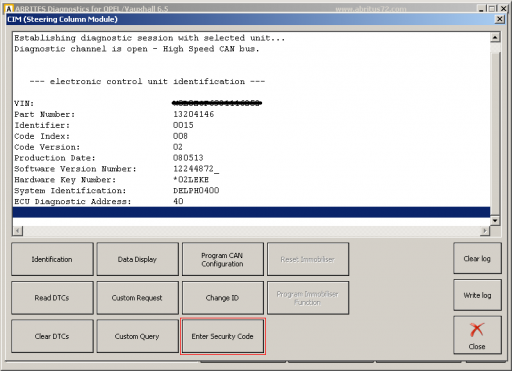Viewport: 512px width, 371px height.
Task: Open Custom Query
Action: point(137,336)
